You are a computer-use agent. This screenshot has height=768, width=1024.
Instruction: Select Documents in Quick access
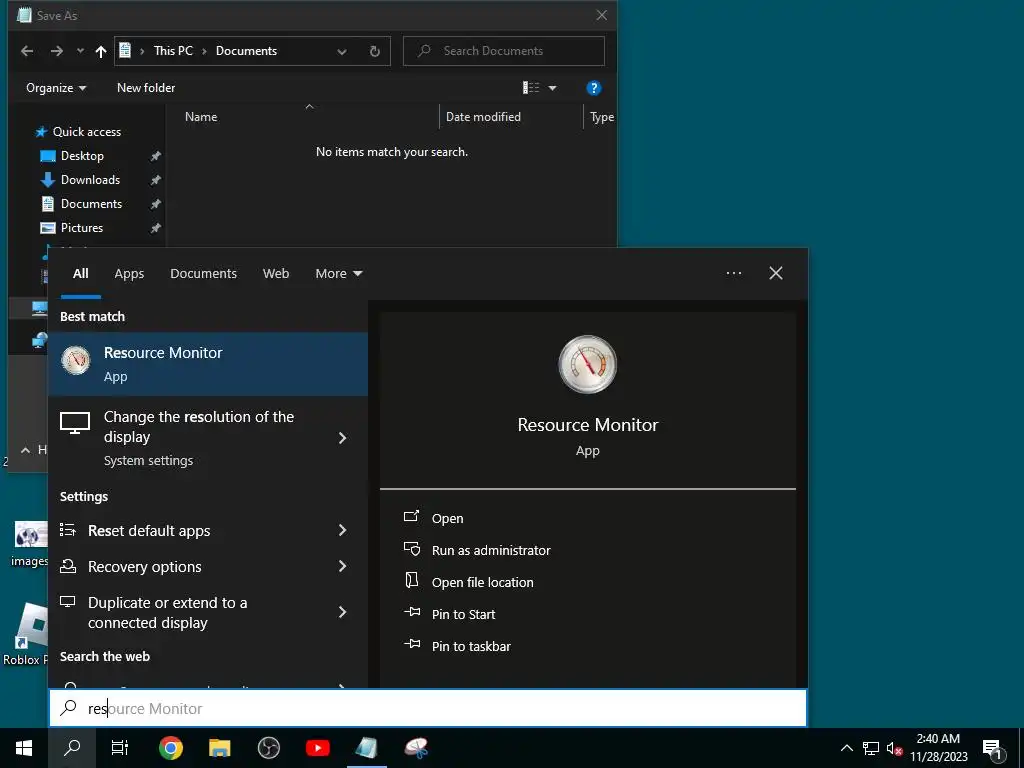pos(91,204)
